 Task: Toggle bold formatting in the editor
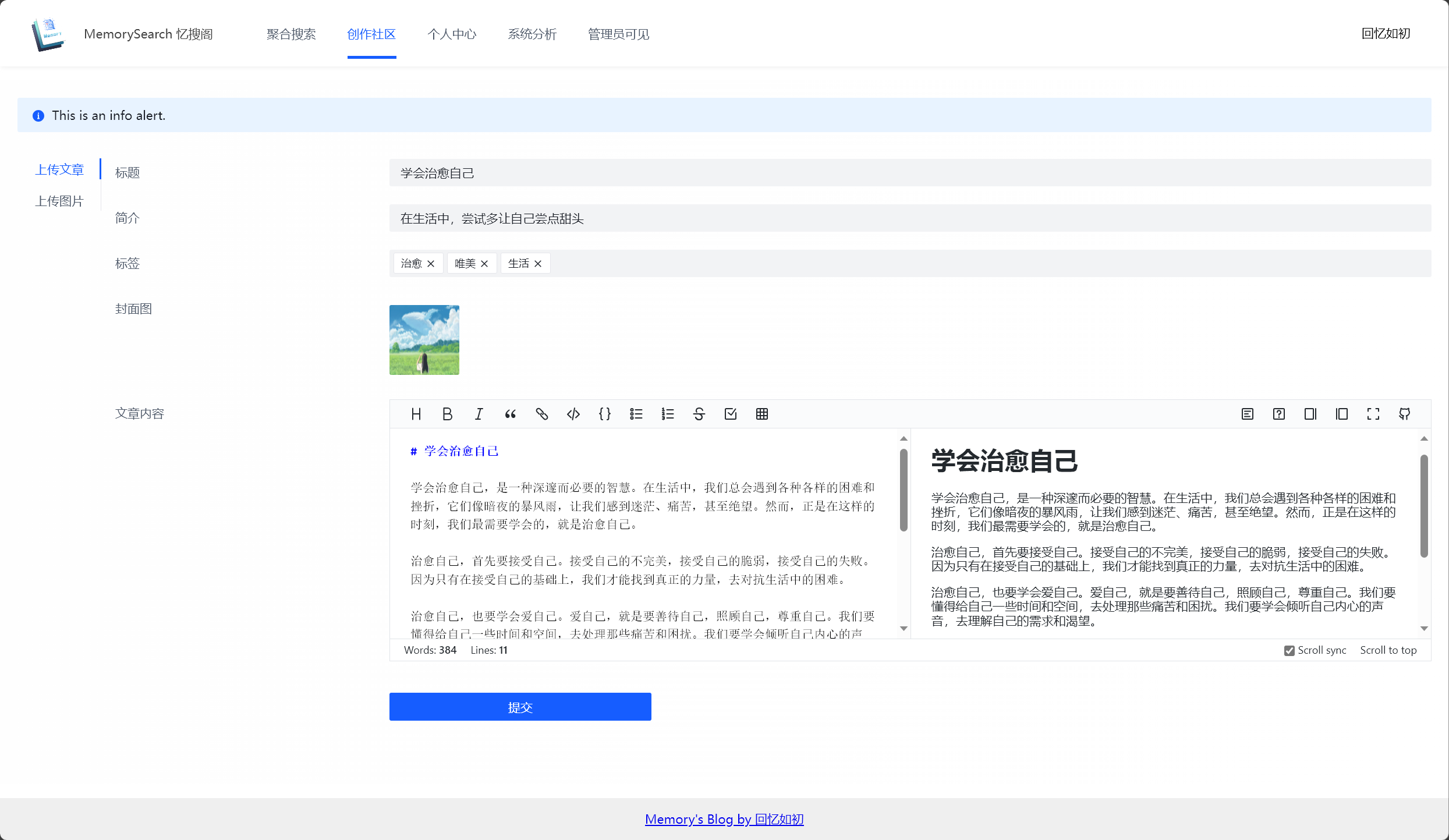tap(447, 414)
